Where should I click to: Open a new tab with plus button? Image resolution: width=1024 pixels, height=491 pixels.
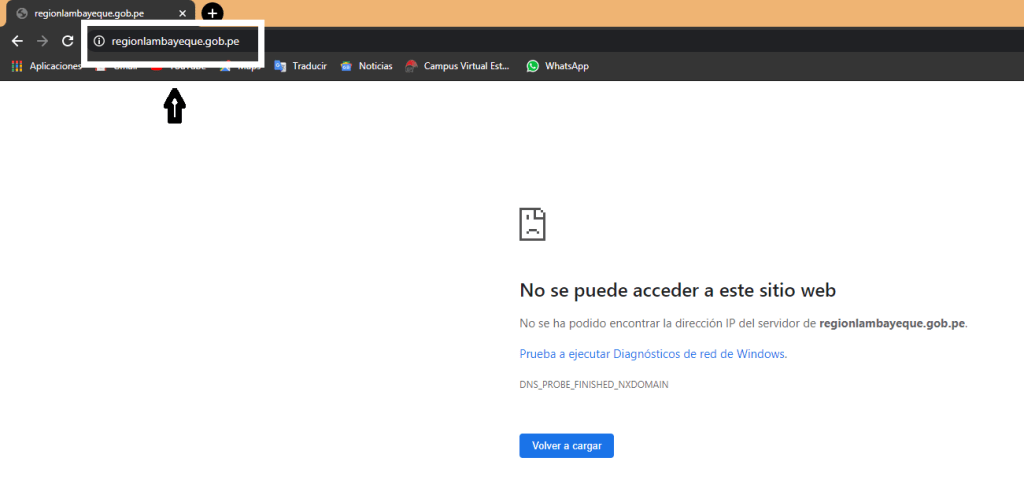[212, 13]
